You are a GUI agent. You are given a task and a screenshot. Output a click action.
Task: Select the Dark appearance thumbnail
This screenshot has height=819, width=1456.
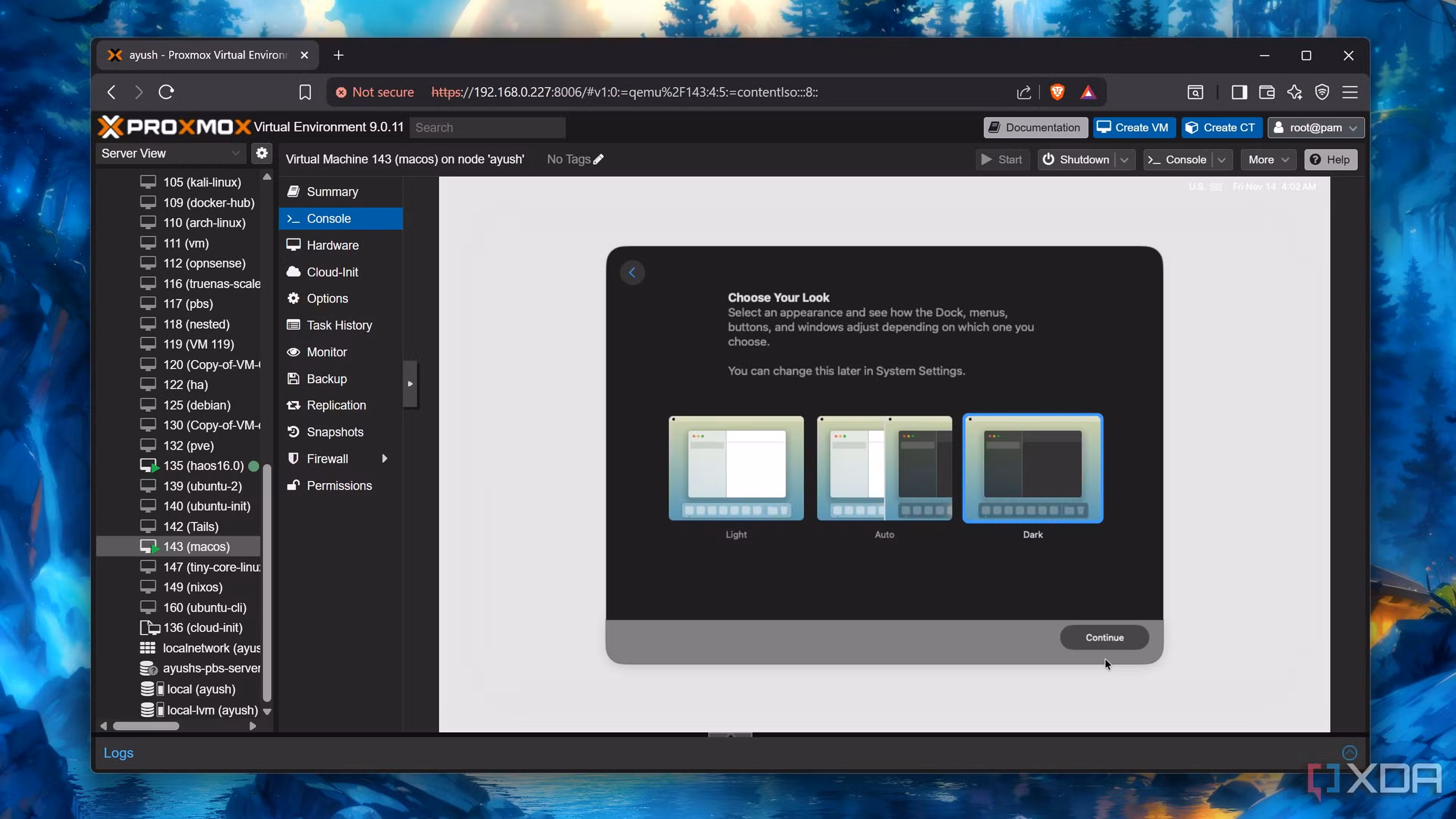click(1032, 468)
